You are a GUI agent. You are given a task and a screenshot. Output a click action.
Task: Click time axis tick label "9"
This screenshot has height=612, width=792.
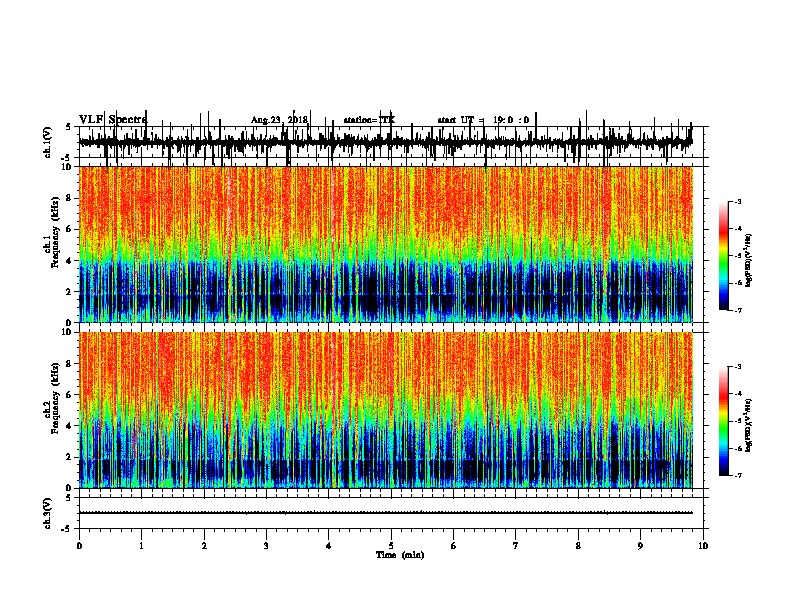pyautogui.click(x=640, y=546)
